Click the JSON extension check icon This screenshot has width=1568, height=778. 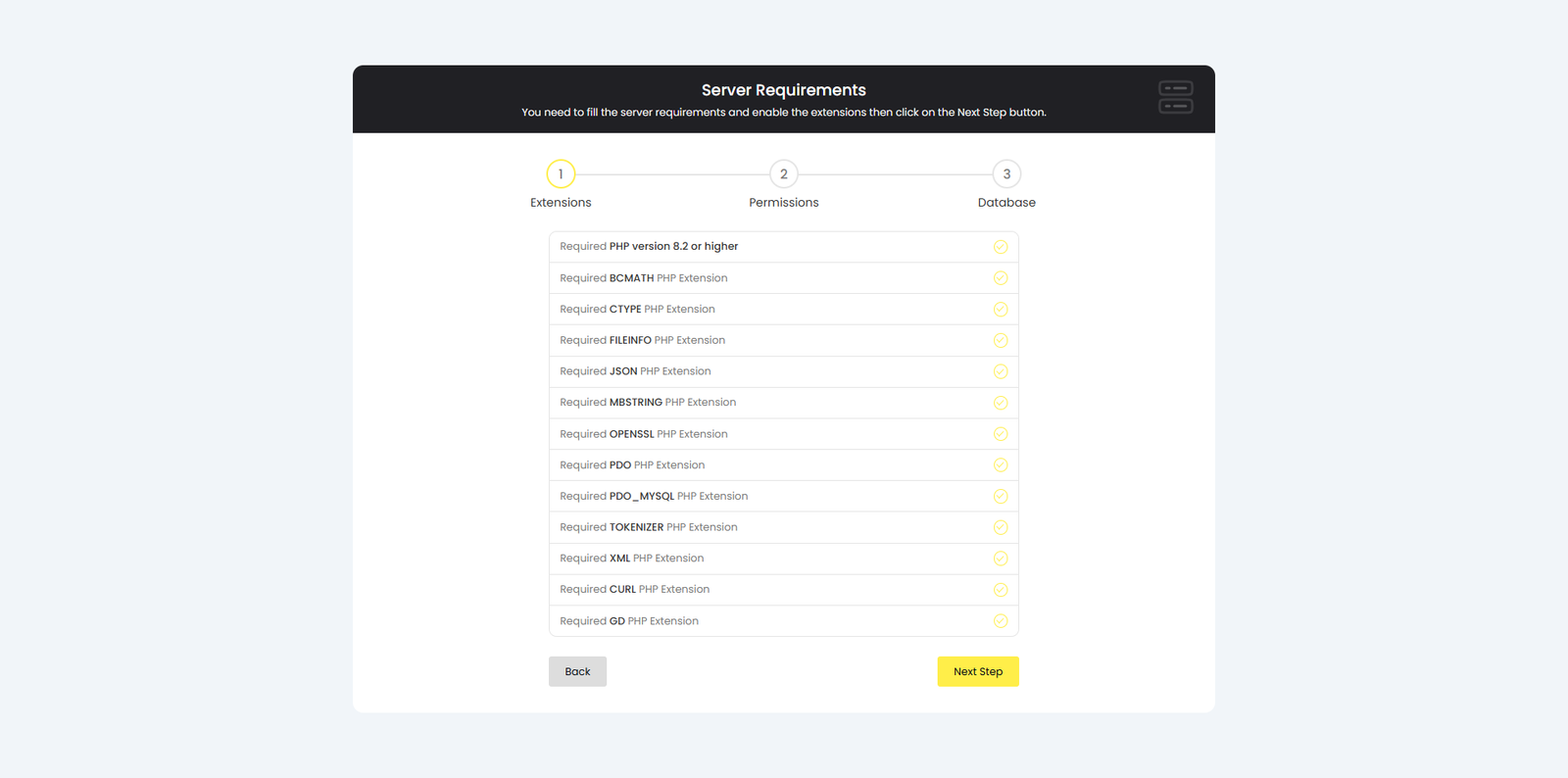(1000, 371)
